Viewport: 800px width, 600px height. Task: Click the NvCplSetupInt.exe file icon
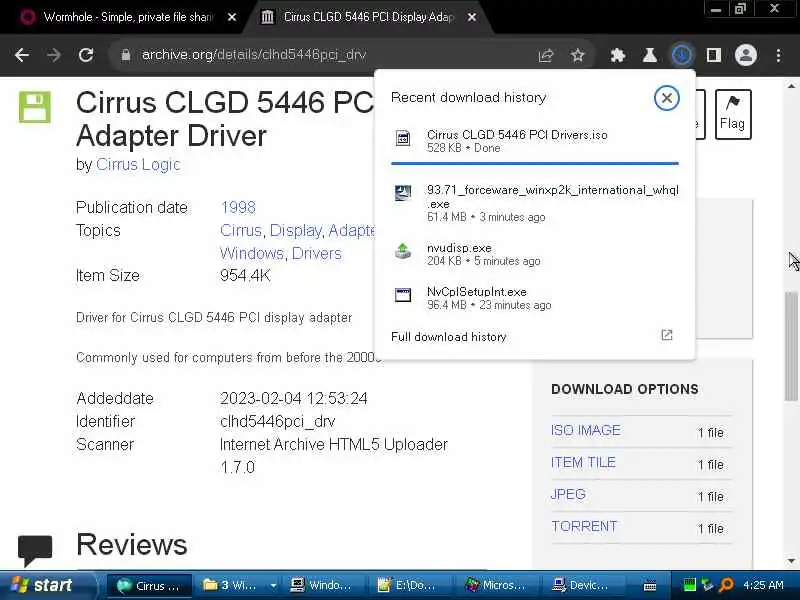pos(403,295)
